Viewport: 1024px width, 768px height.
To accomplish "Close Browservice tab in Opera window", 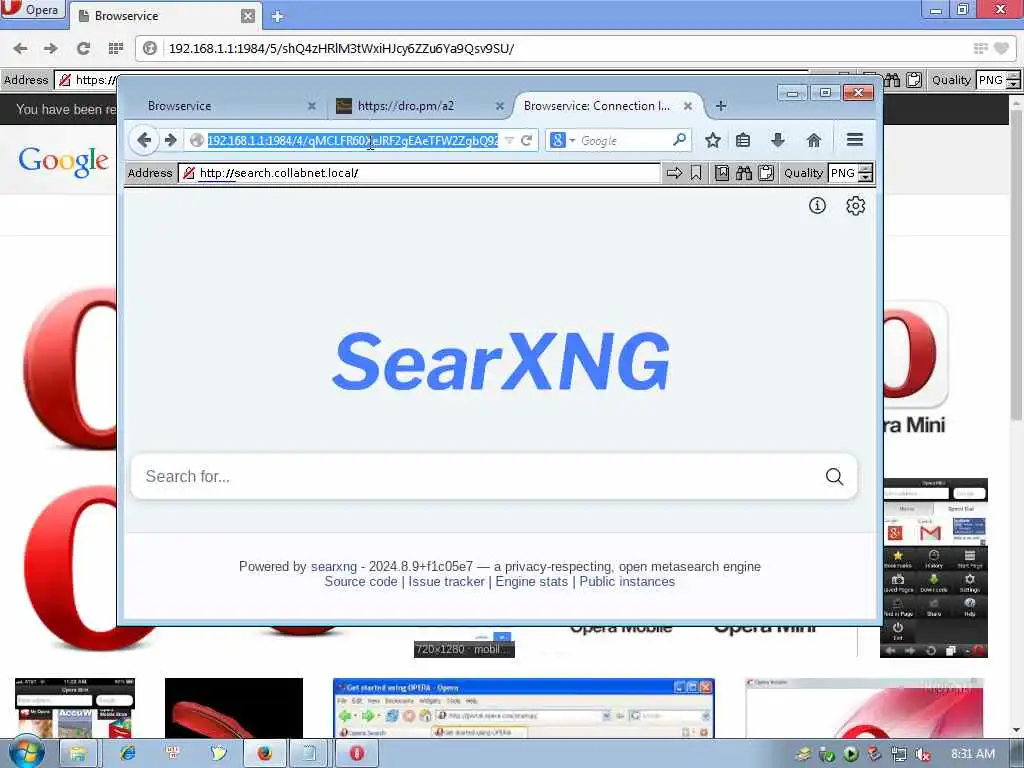I will pos(248,16).
